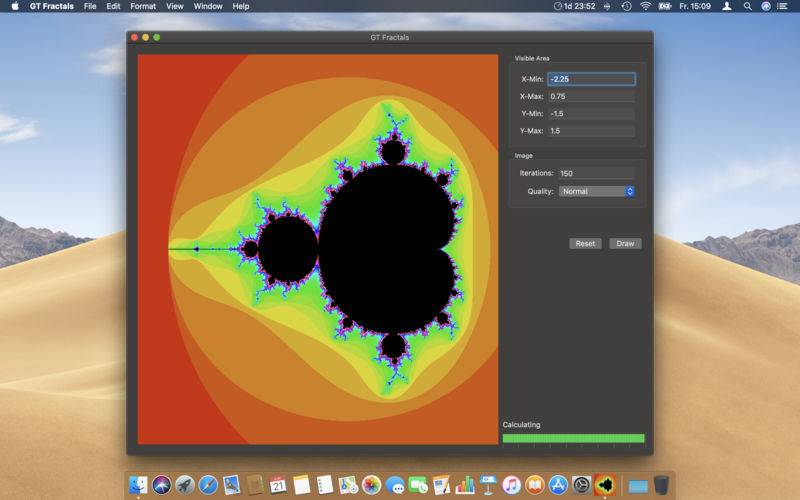Open the Trash in the dock
Image resolution: width=800 pixels, height=500 pixels.
[x=661, y=485]
